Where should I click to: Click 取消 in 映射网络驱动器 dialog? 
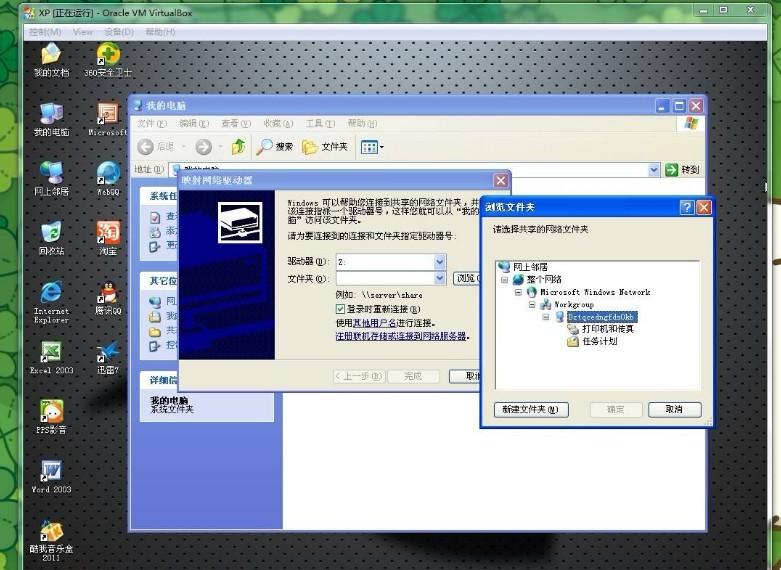(x=465, y=376)
